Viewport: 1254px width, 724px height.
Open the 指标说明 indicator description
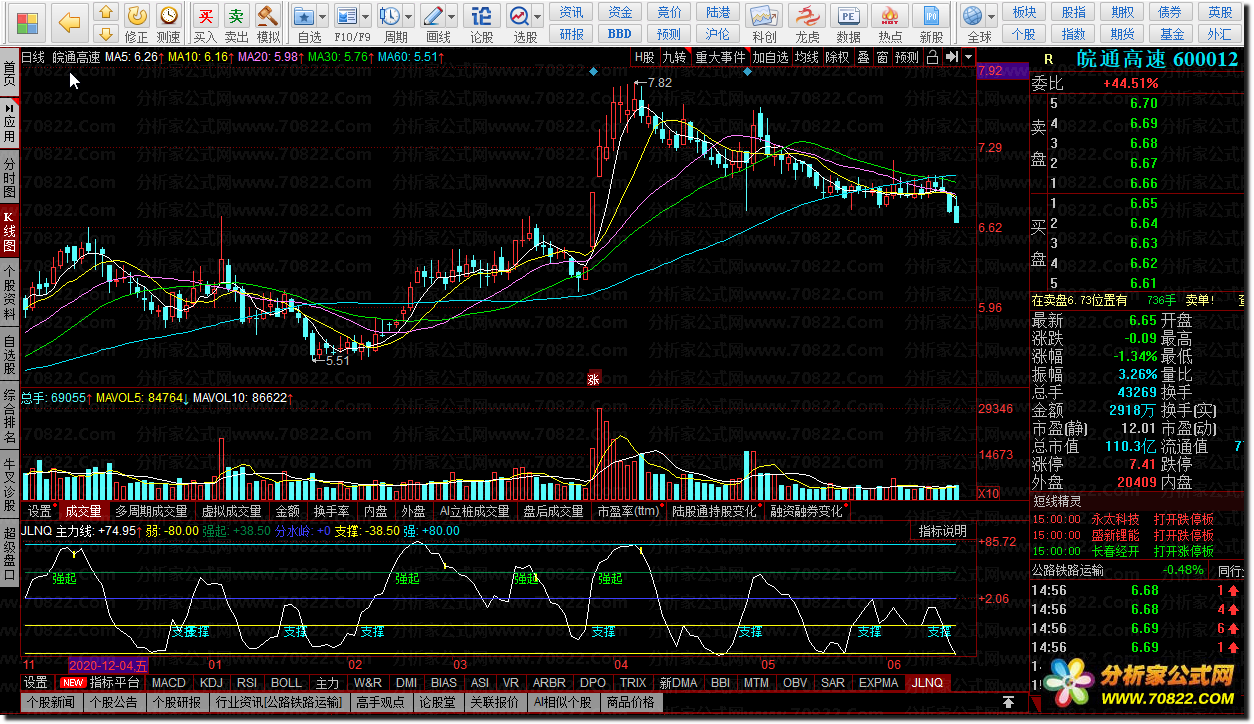[943, 531]
